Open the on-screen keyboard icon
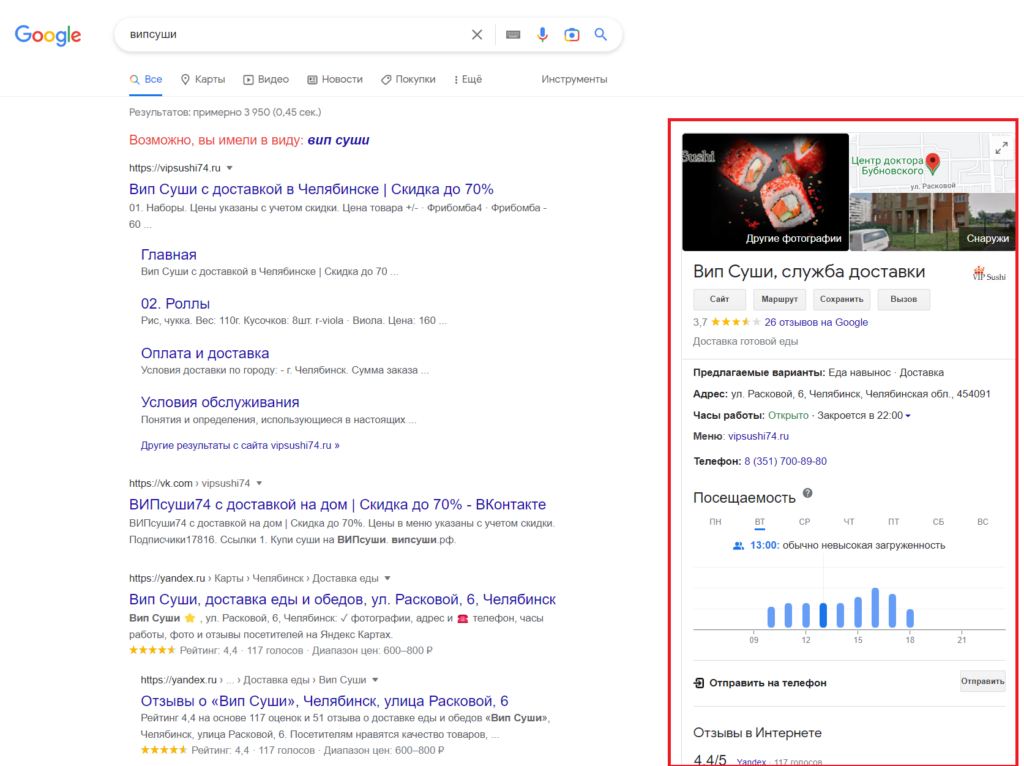Screen dimensions: 1024x766 (513, 35)
